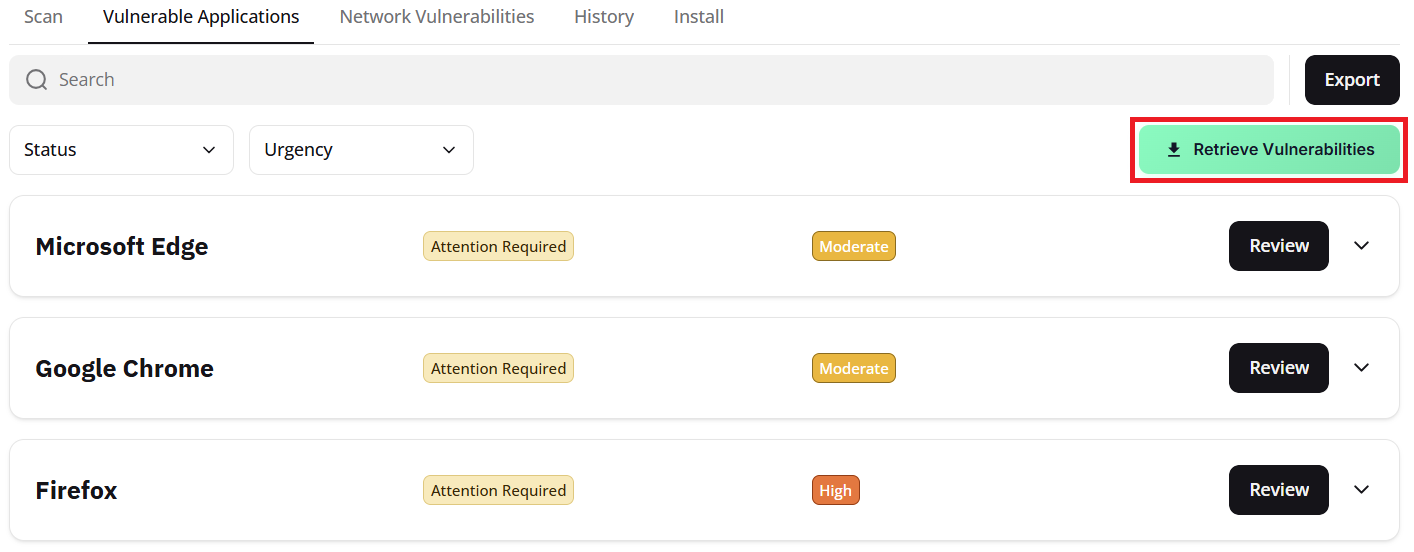Expand the Firefox row chevron
The width and height of the screenshot is (1414, 552).
coord(1361,490)
